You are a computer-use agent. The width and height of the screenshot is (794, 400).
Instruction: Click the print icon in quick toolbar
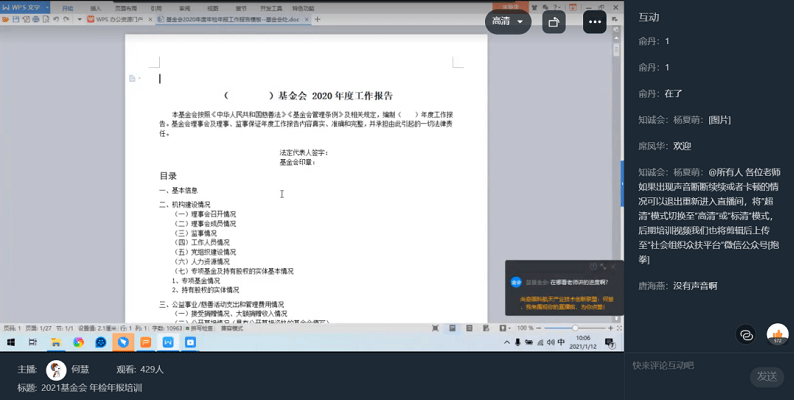(36, 19)
